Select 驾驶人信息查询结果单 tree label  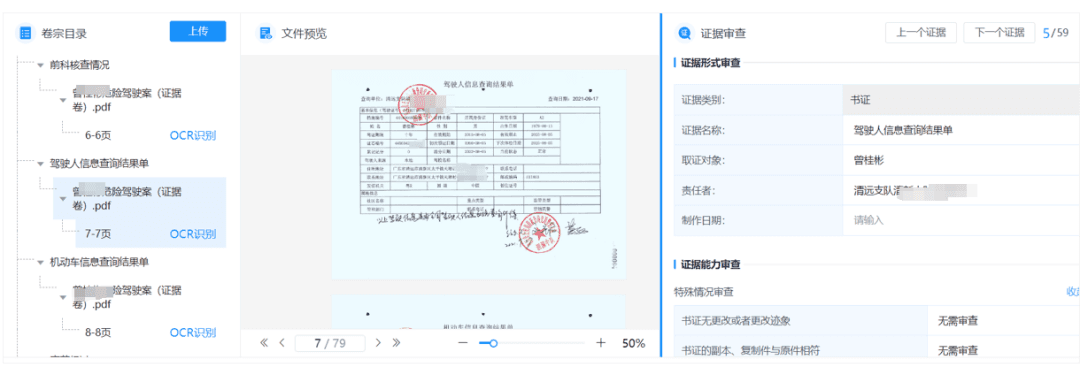[x=99, y=164]
